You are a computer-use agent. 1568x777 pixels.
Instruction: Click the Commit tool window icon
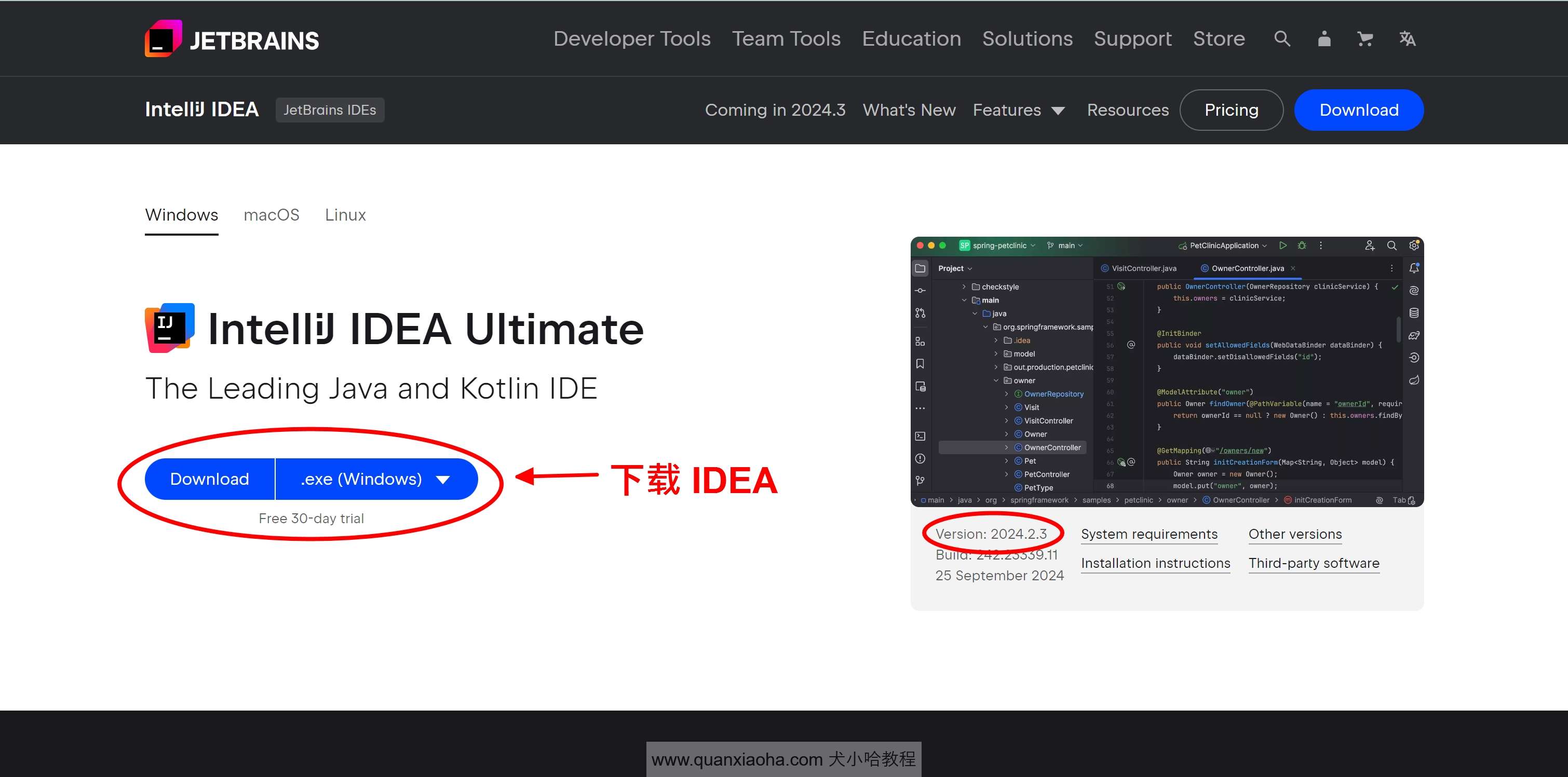point(921,290)
